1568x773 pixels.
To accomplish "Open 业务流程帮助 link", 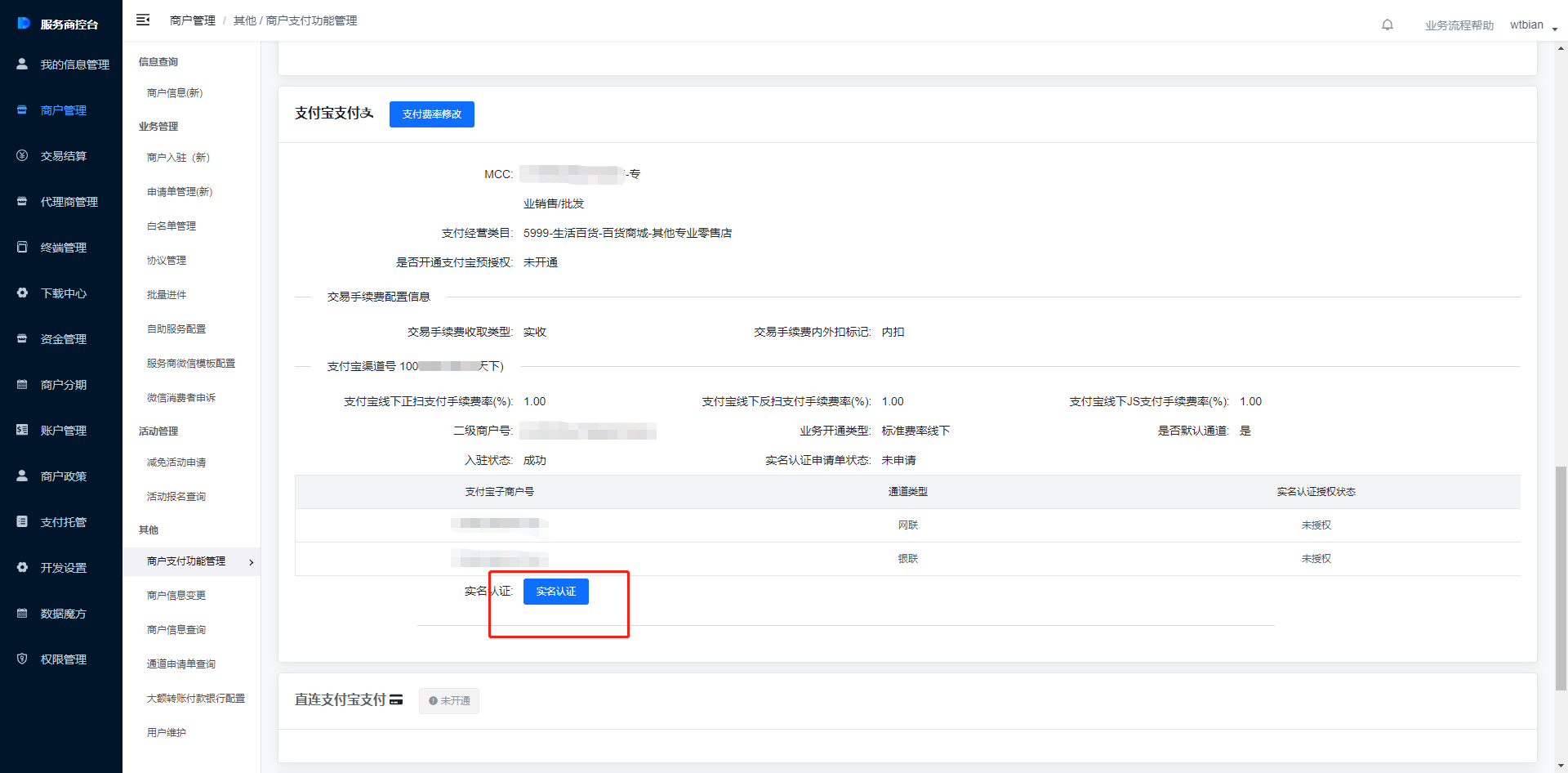I will tap(1459, 25).
